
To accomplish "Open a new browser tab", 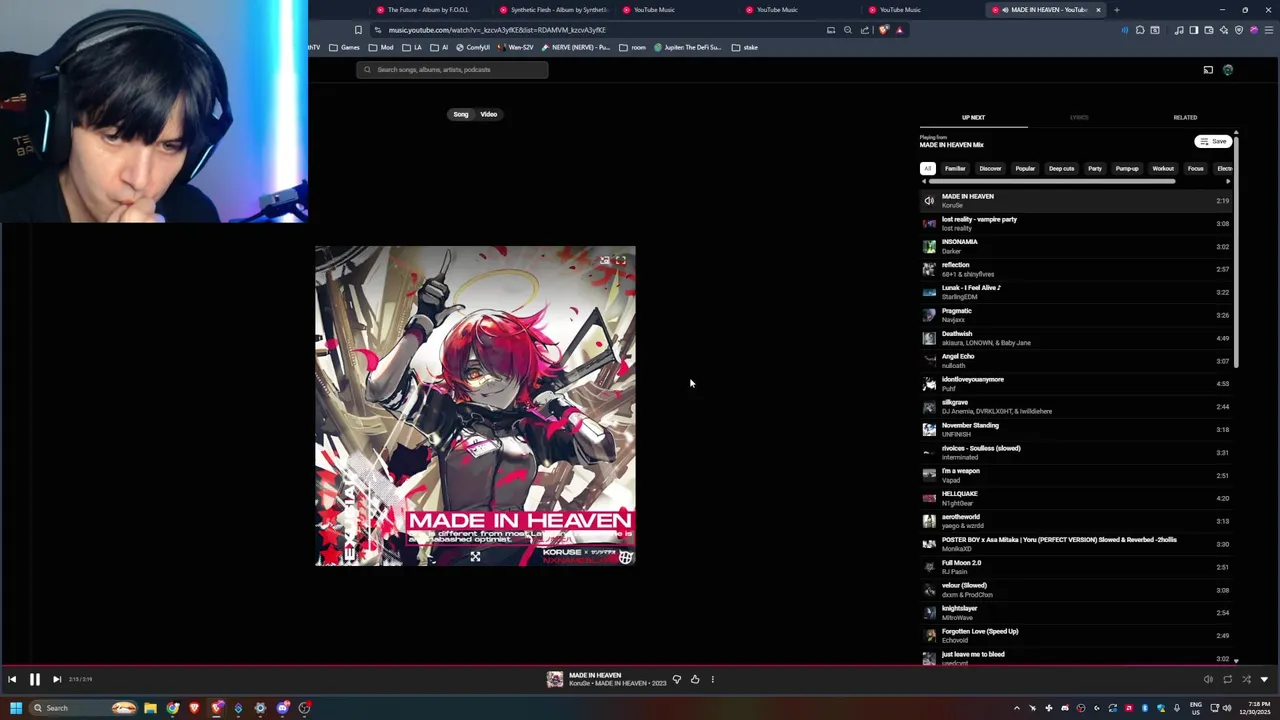I will (1117, 10).
